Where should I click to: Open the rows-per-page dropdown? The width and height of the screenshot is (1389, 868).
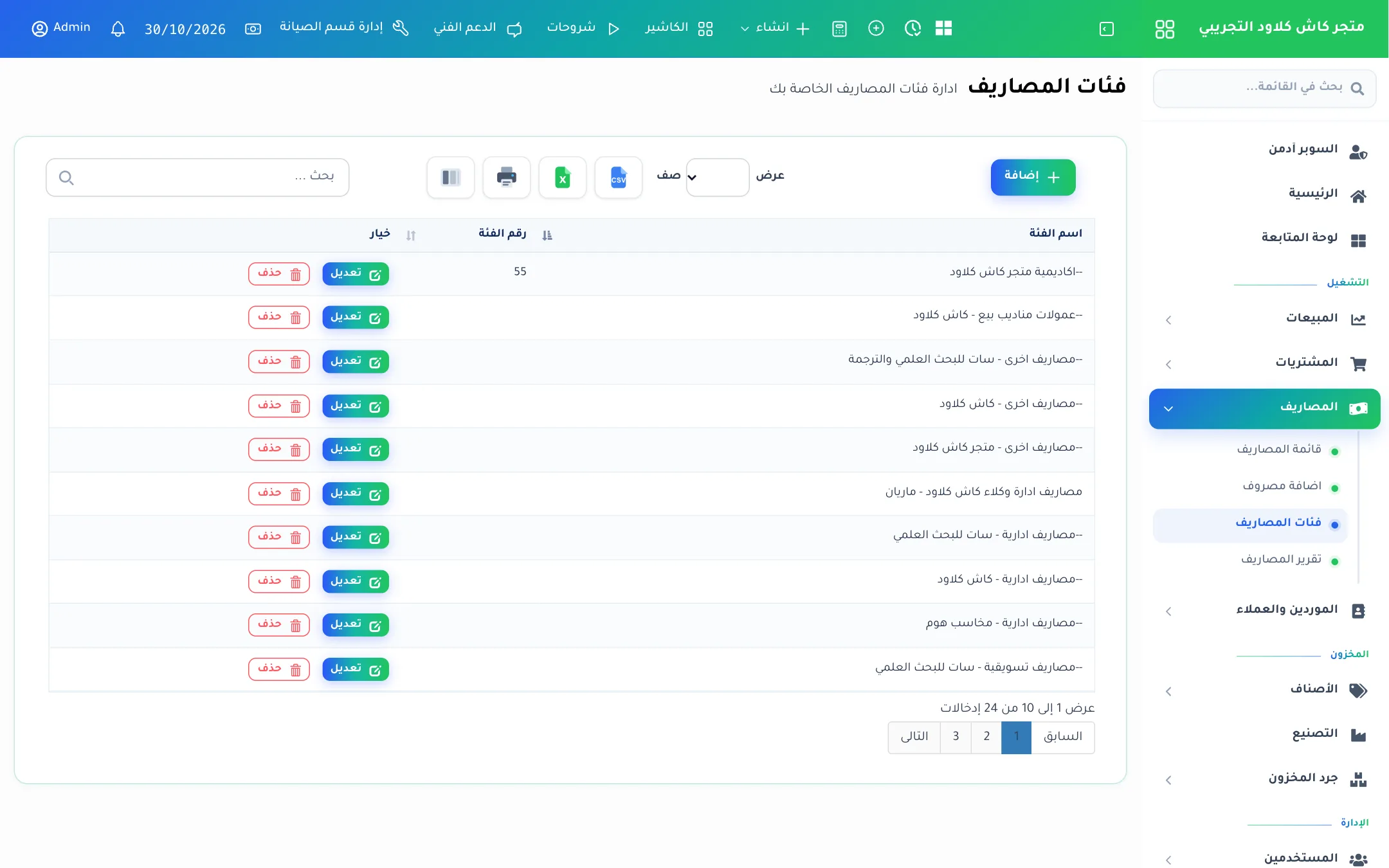point(717,177)
